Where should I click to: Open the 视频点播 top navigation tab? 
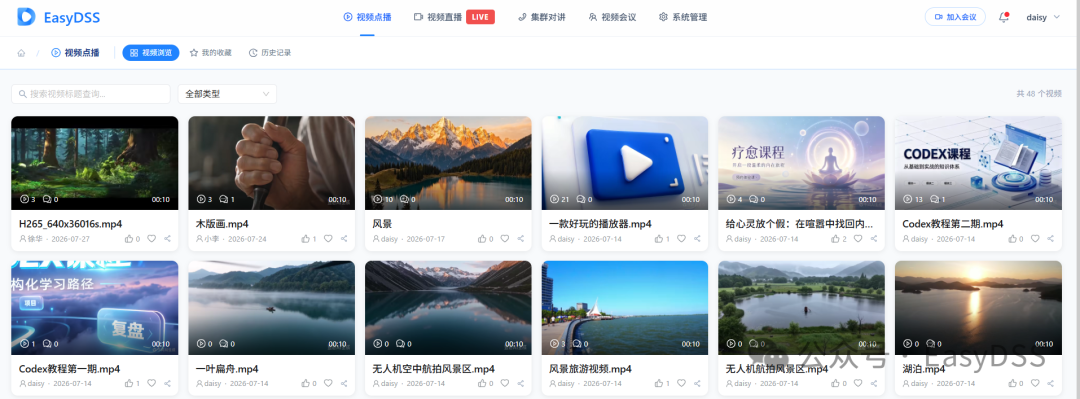coord(367,17)
